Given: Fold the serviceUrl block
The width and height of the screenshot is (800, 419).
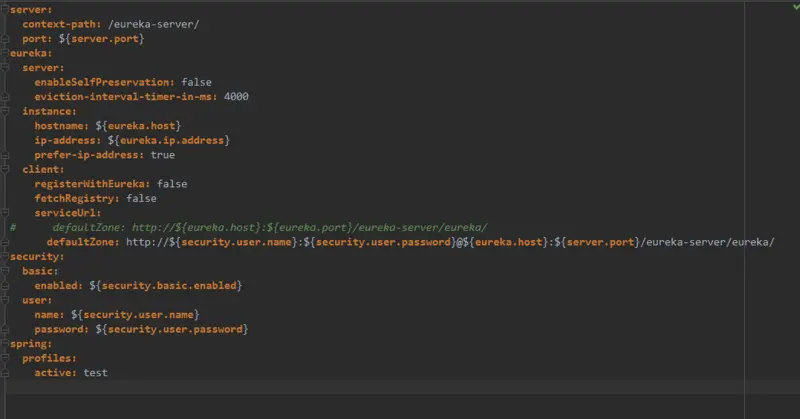Looking at the screenshot, I should 5,212.
